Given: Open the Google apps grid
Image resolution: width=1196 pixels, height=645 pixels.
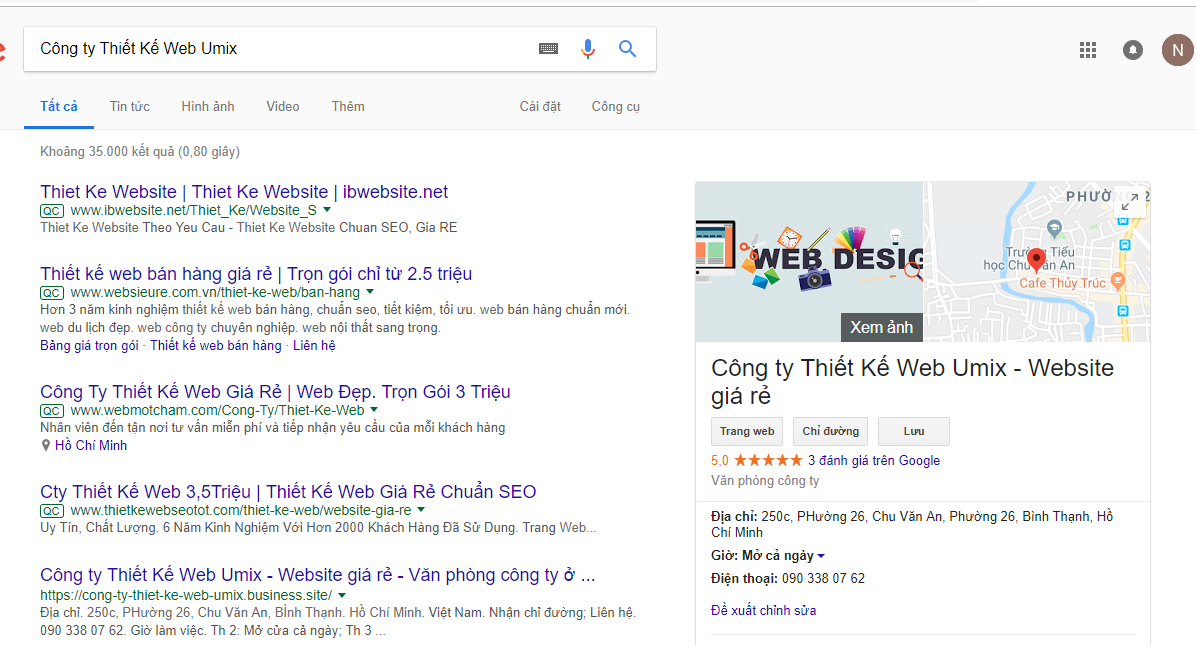Looking at the screenshot, I should click(x=1088, y=50).
